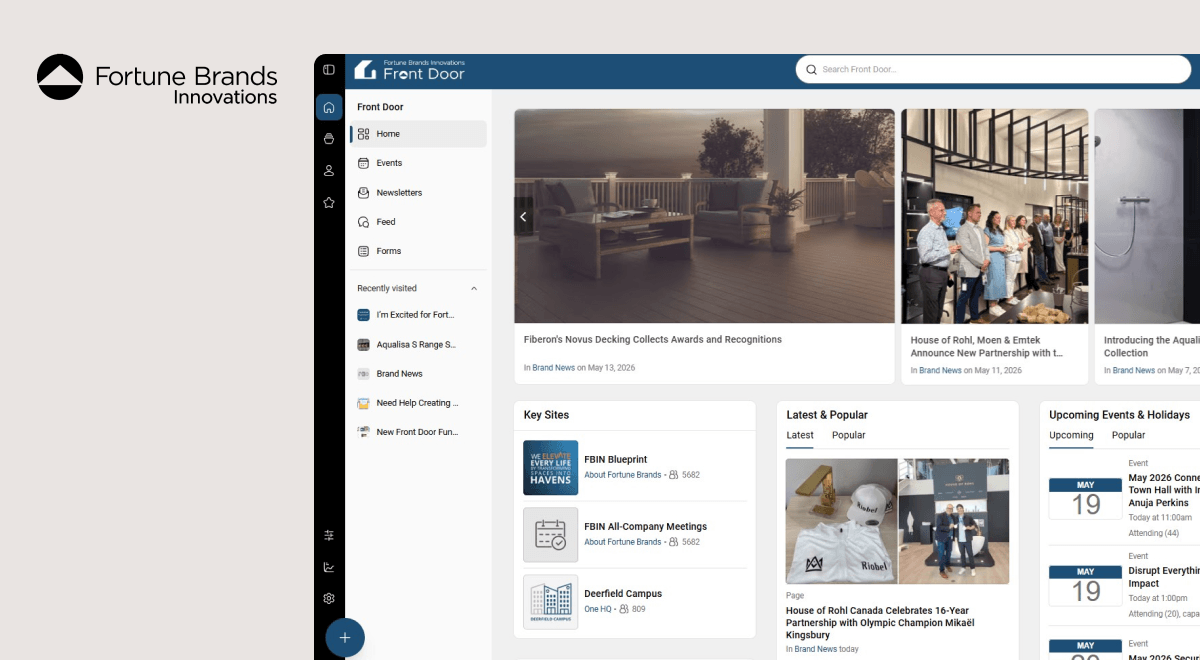
Task: Open Brand News link dated May 11
Action: click(x=940, y=370)
